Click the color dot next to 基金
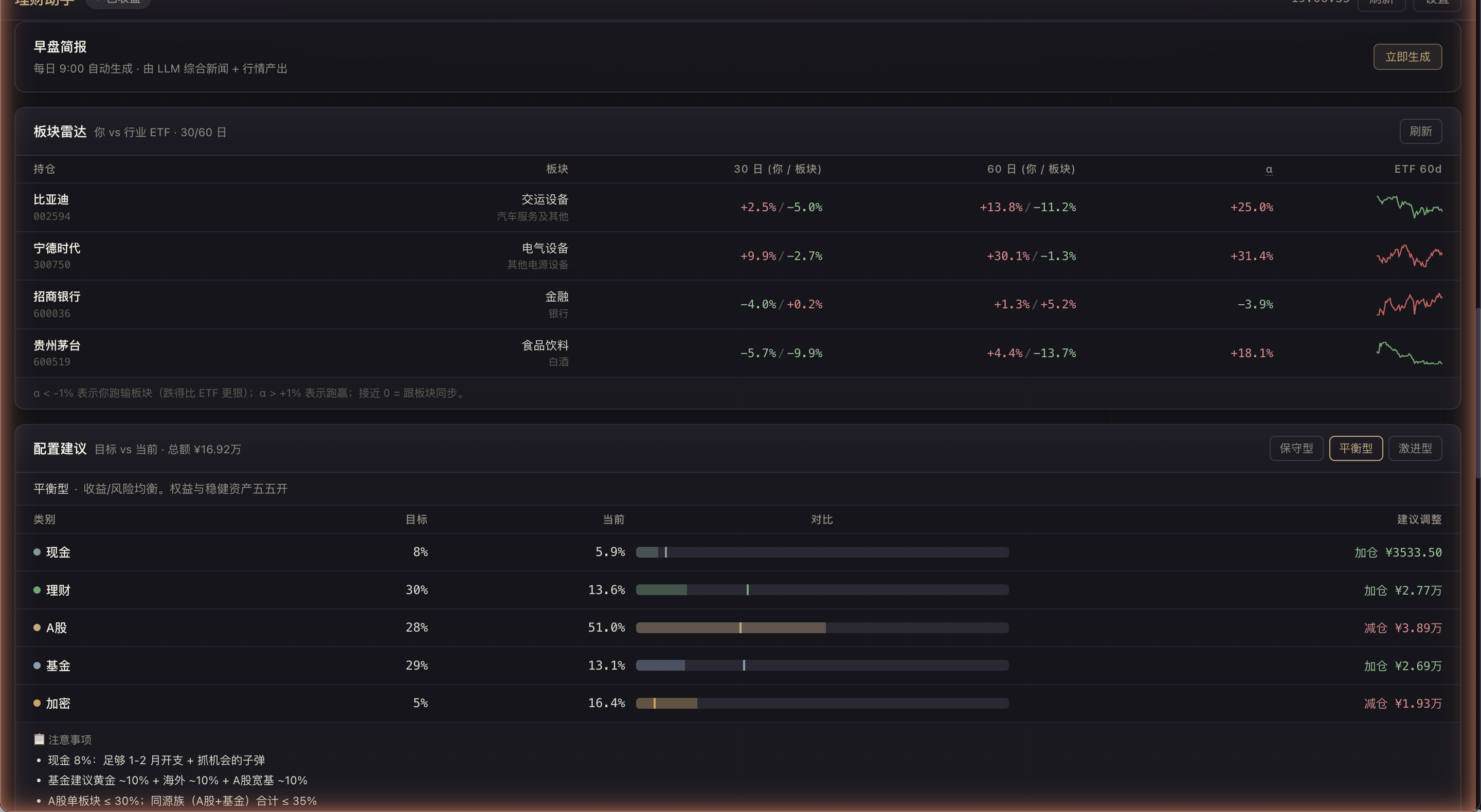The height and width of the screenshot is (812, 1481). point(37,666)
